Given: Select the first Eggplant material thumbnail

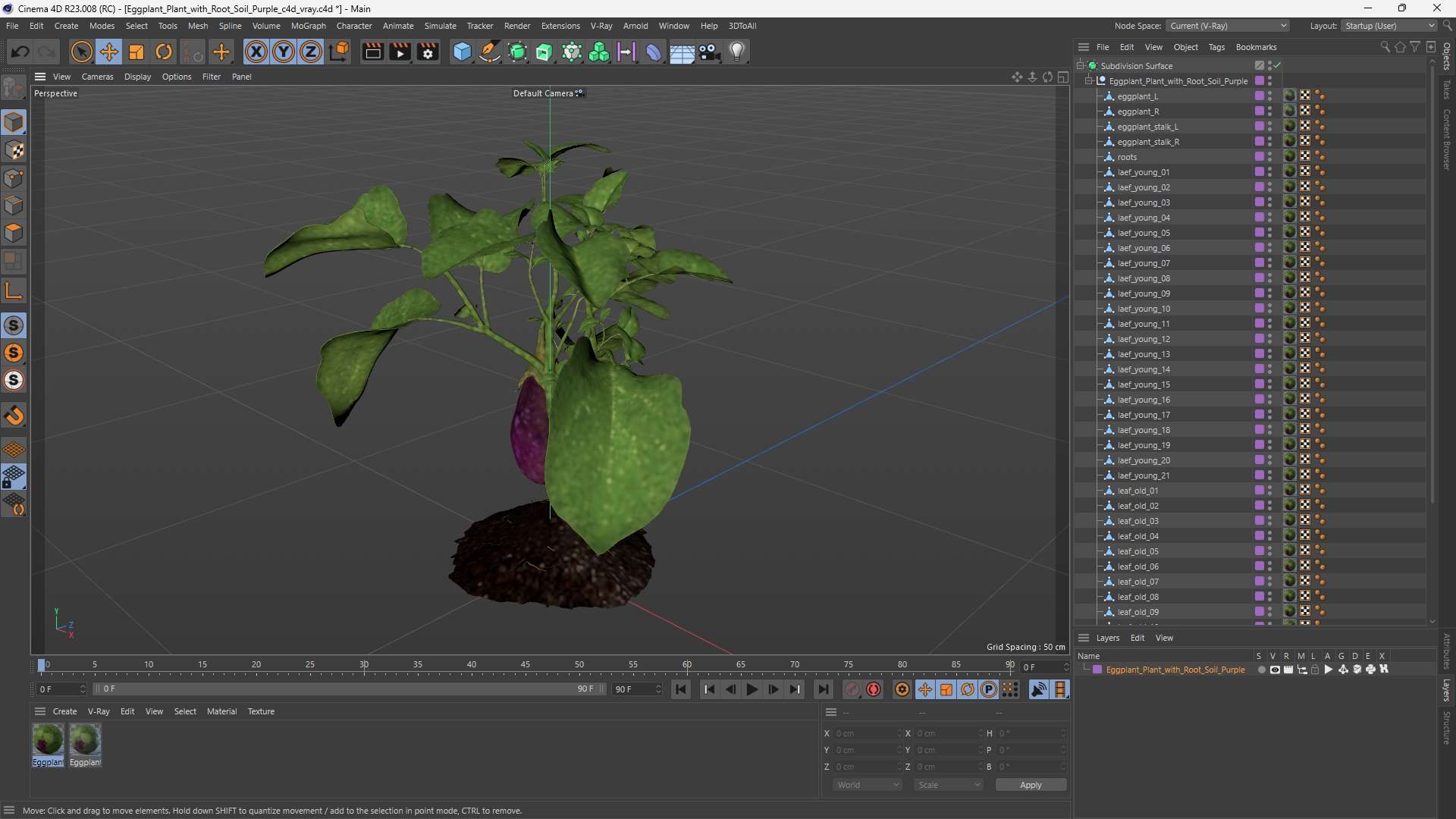Looking at the screenshot, I should [48, 739].
